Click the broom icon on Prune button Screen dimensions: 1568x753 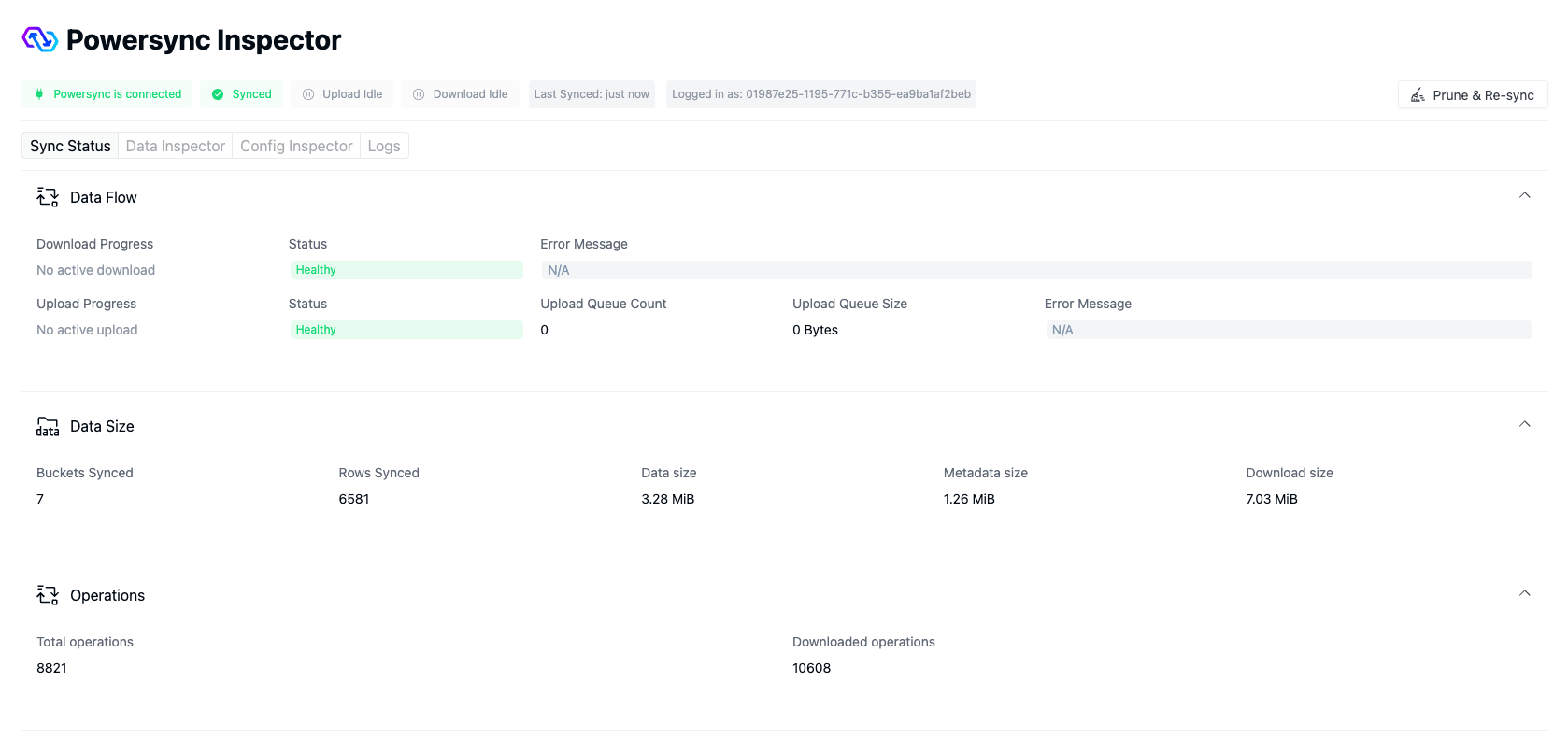[1418, 95]
